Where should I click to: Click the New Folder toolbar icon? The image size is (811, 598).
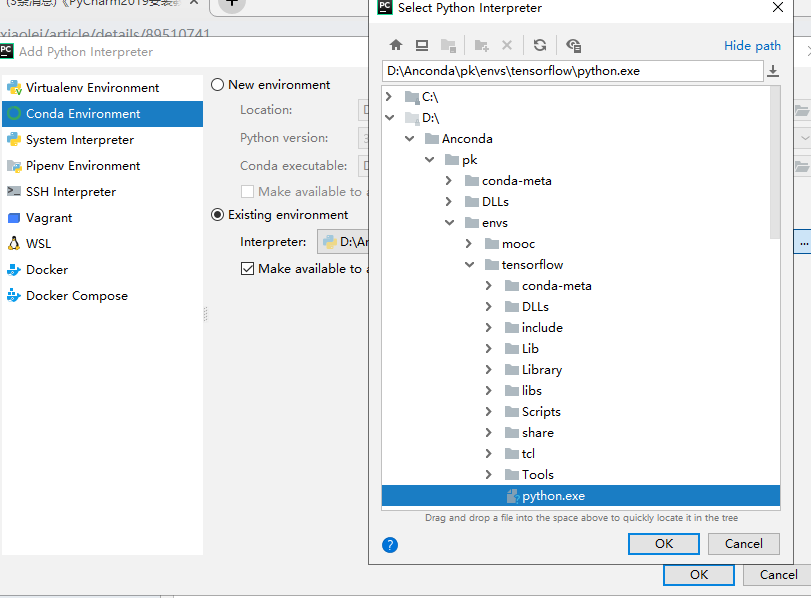pos(482,46)
